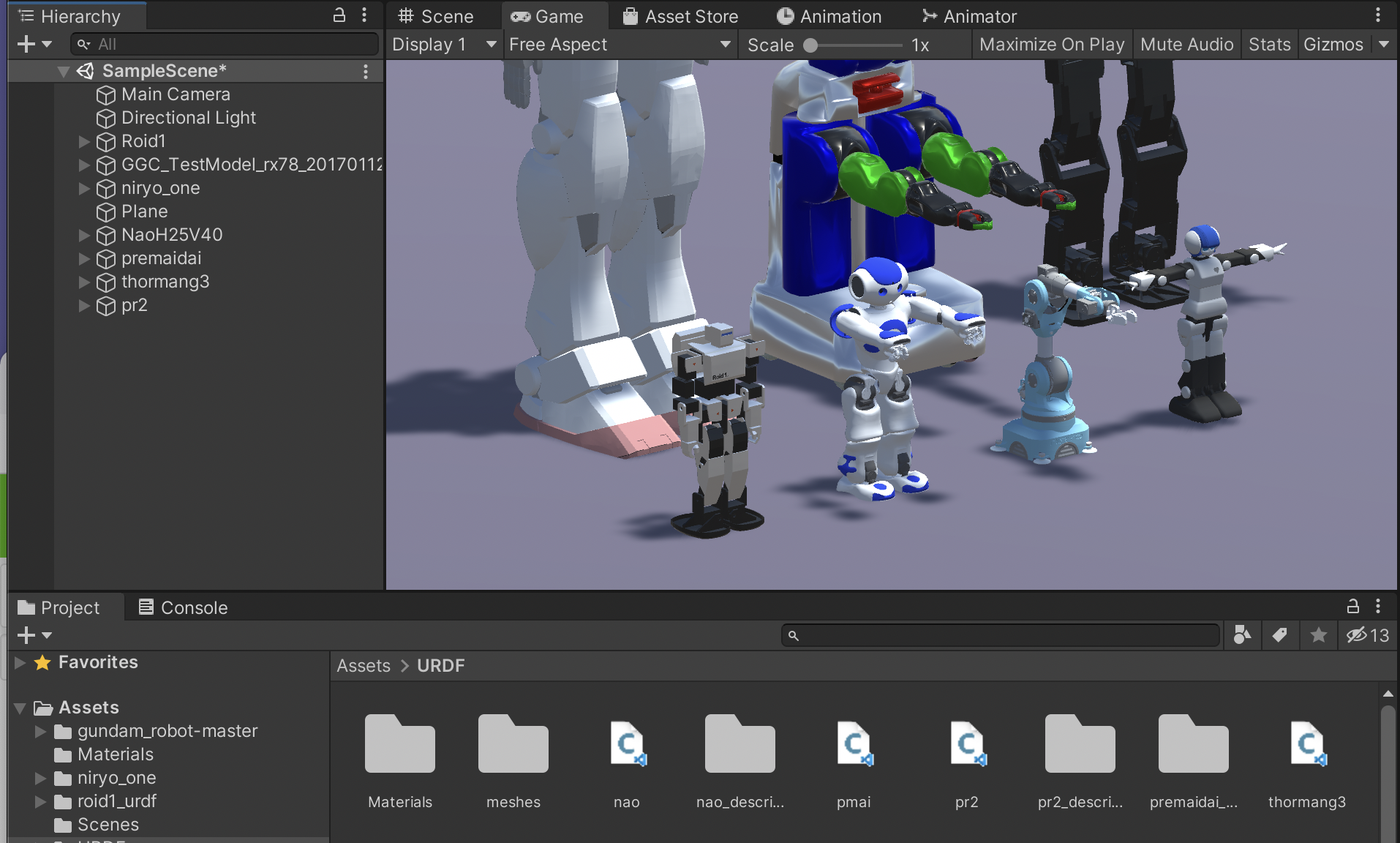Toggle Mute Audio in the Game view
Image resolution: width=1400 pixels, height=843 pixels.
coord(1186,44)
